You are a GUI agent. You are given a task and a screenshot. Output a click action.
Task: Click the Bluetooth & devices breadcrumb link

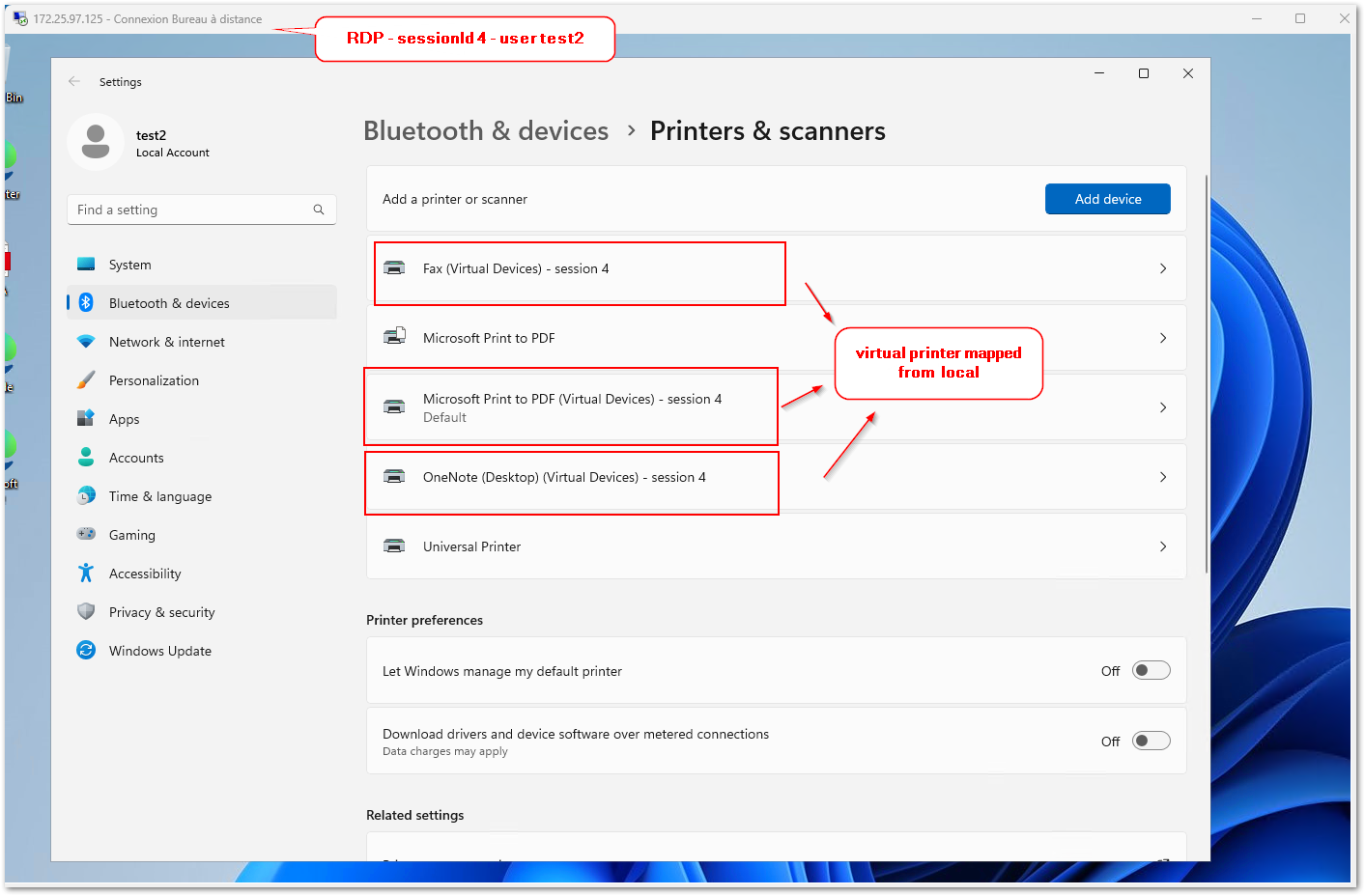[486, 130]
